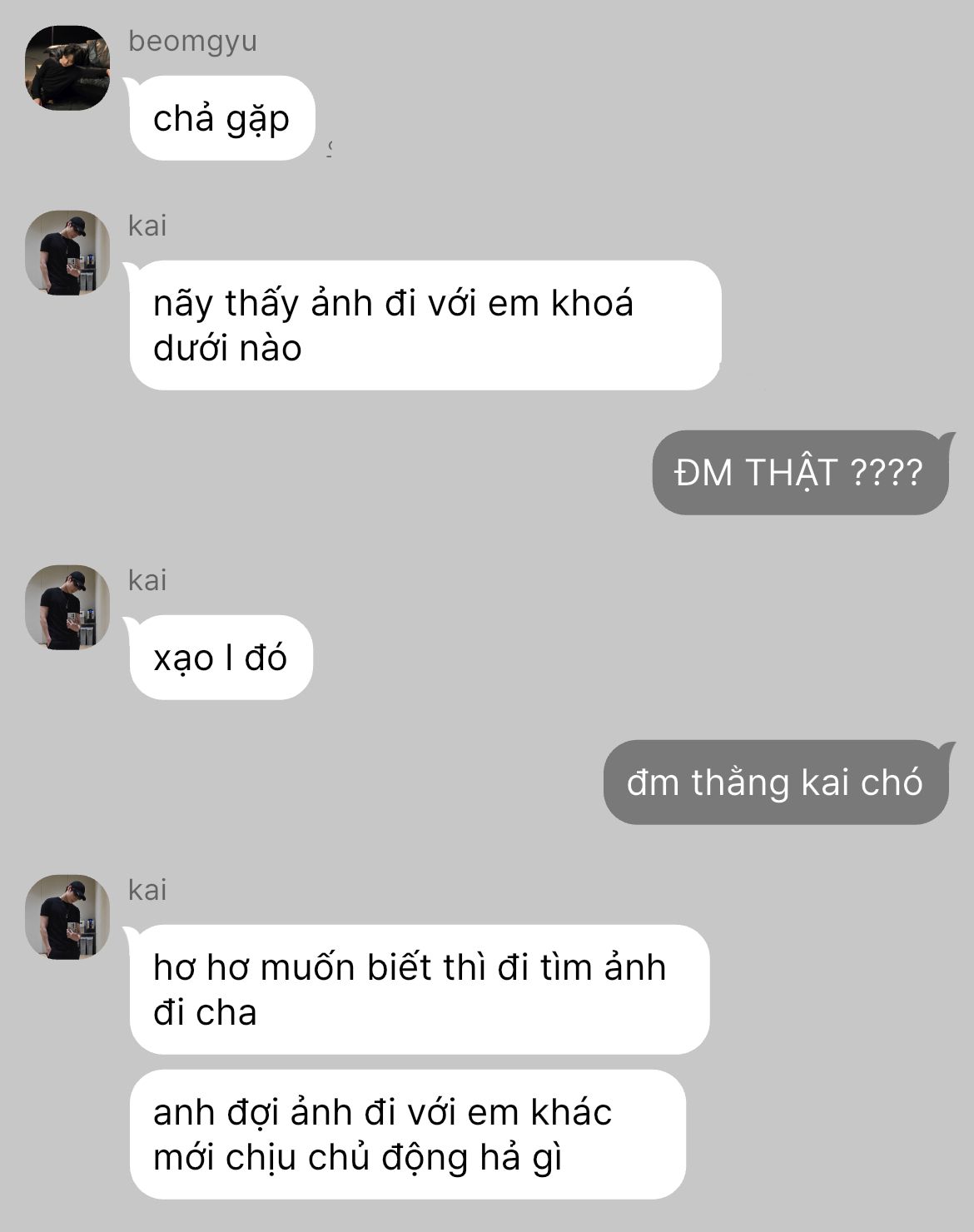Viewport: 974px width, 1232px height.
Task: Tap kai's avatar beside the 'nãy thấy ảnh' message
Action: tap(67, 252)
